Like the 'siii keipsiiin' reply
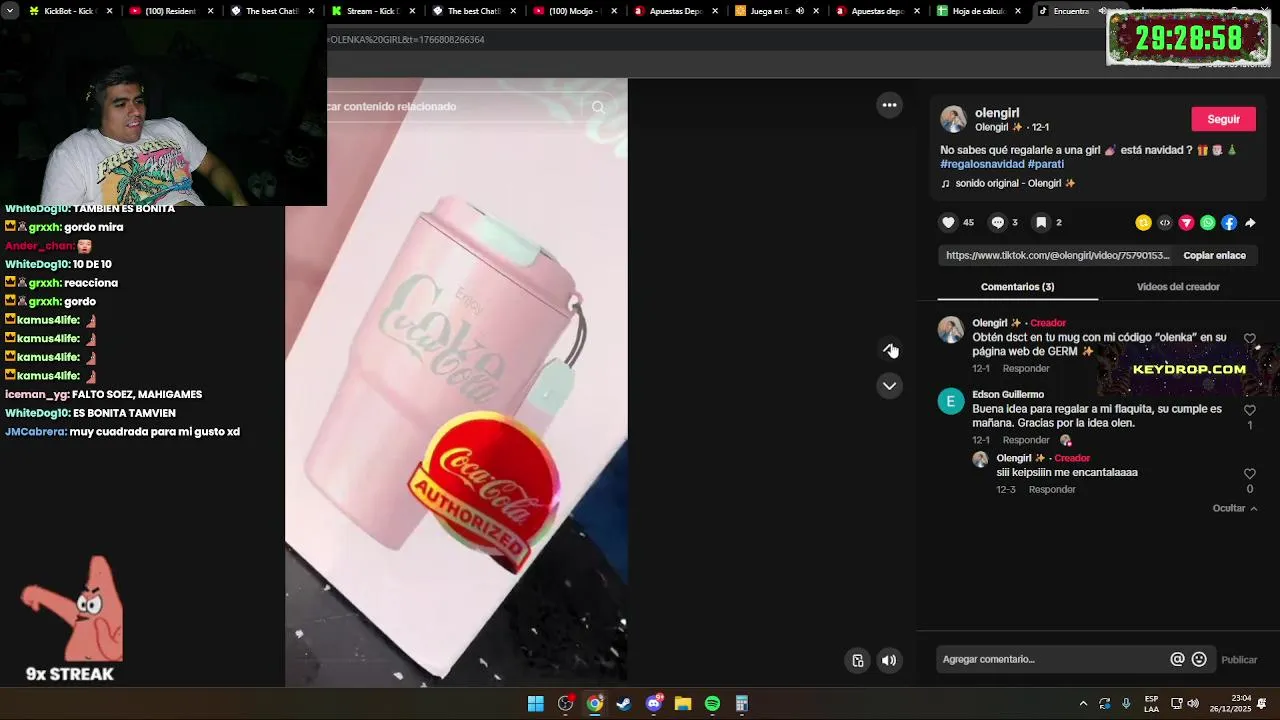The image size is (1280, 720). [1249, 474]
